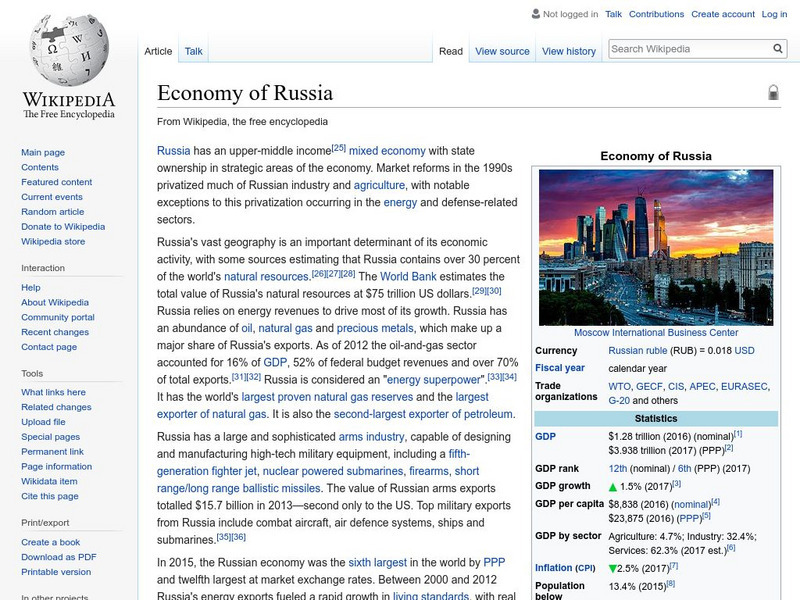Screen dimensions: 800x600
Task: Switch to the Talk tab
Action: click(x=193, y=51)
